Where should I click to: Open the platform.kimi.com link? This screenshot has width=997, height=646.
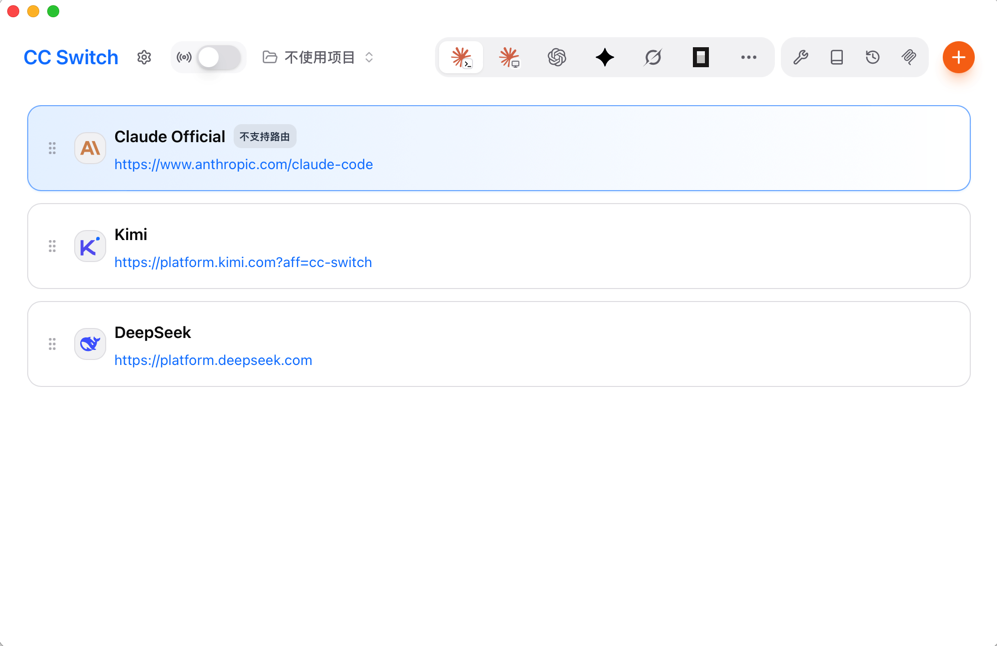coord(243,263)
